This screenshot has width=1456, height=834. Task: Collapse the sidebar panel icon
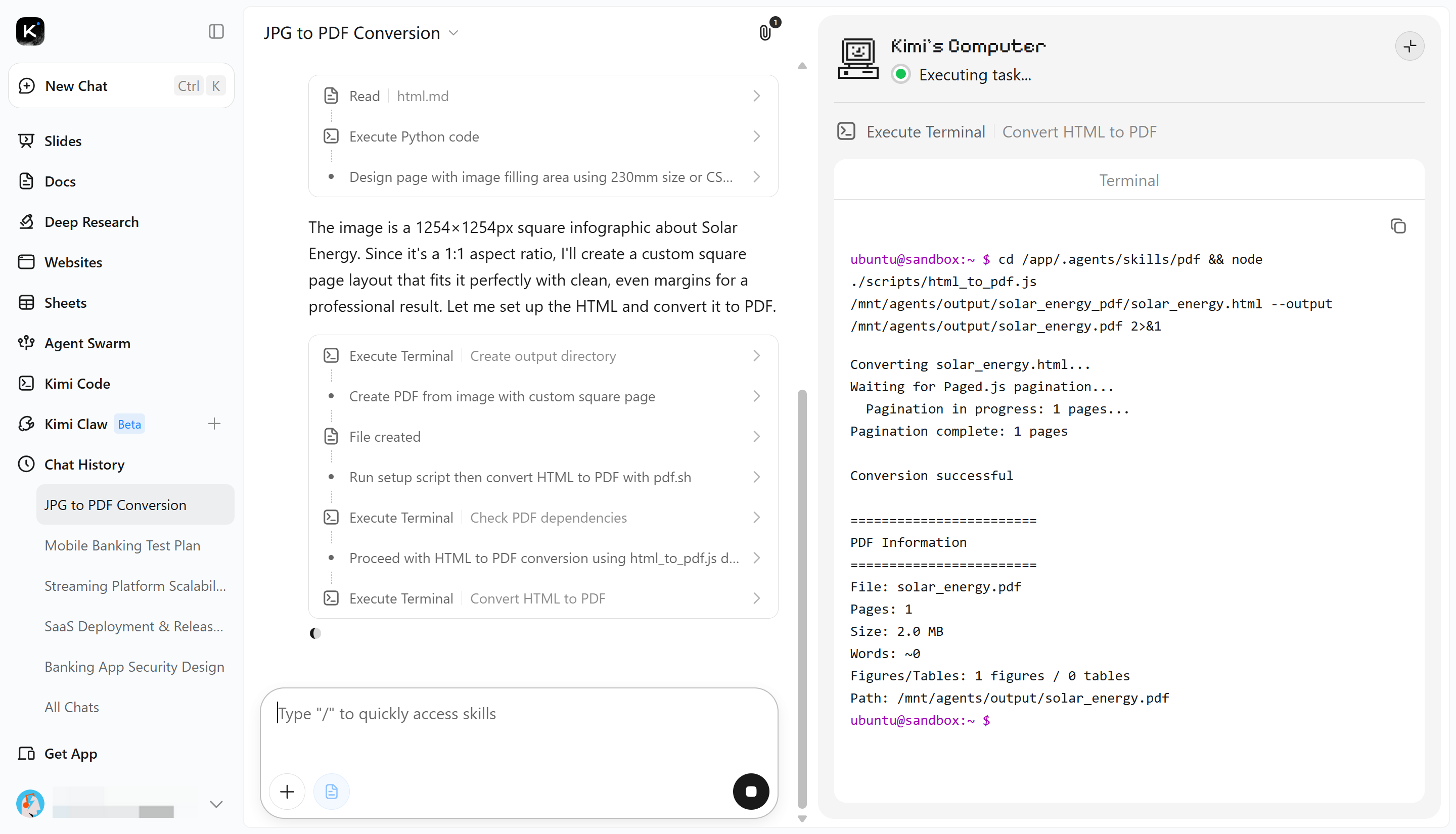tap(216, 31)
